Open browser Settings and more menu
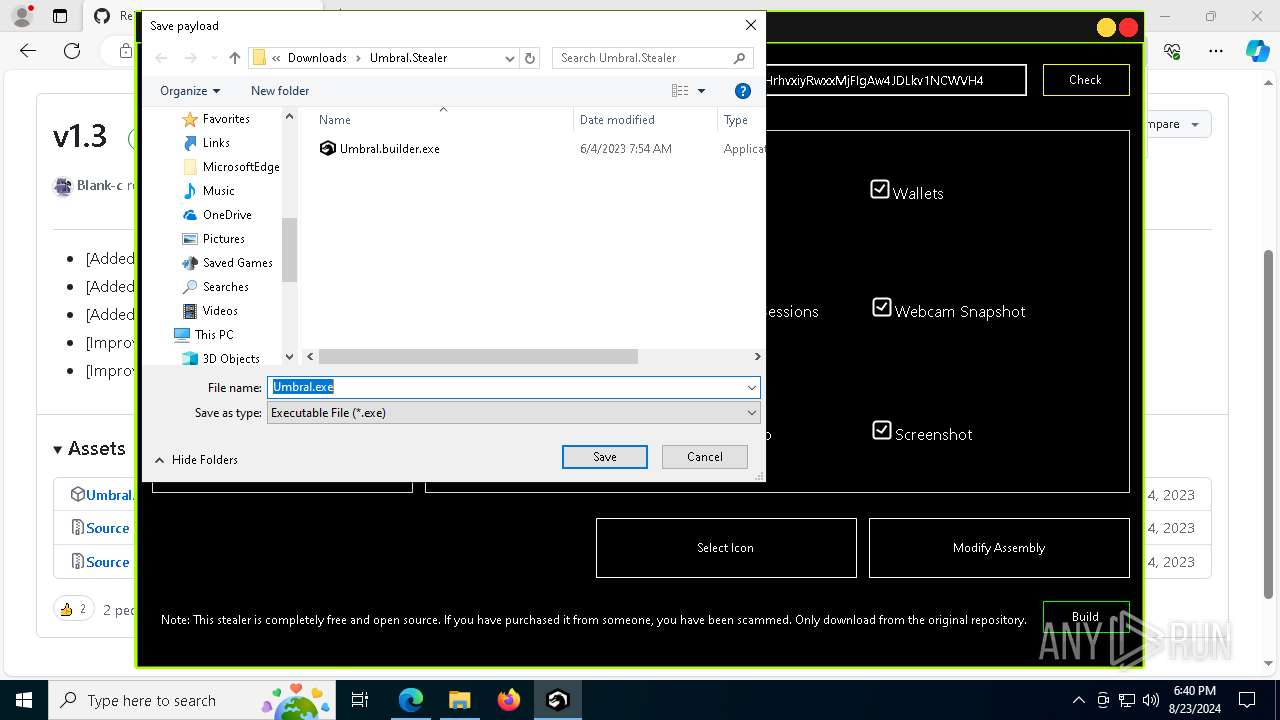The width and height of the screenshot is (1280, 720). (1216, 51)
